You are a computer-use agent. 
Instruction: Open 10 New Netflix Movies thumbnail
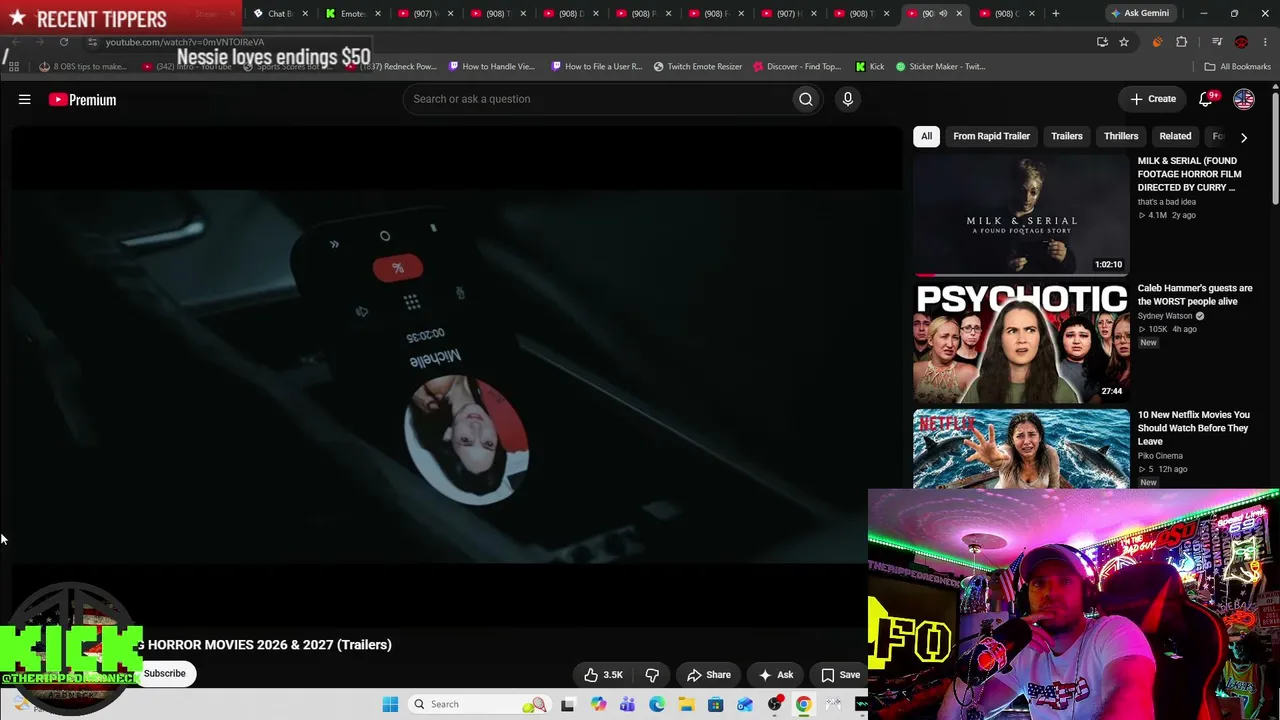(1021, 449)
